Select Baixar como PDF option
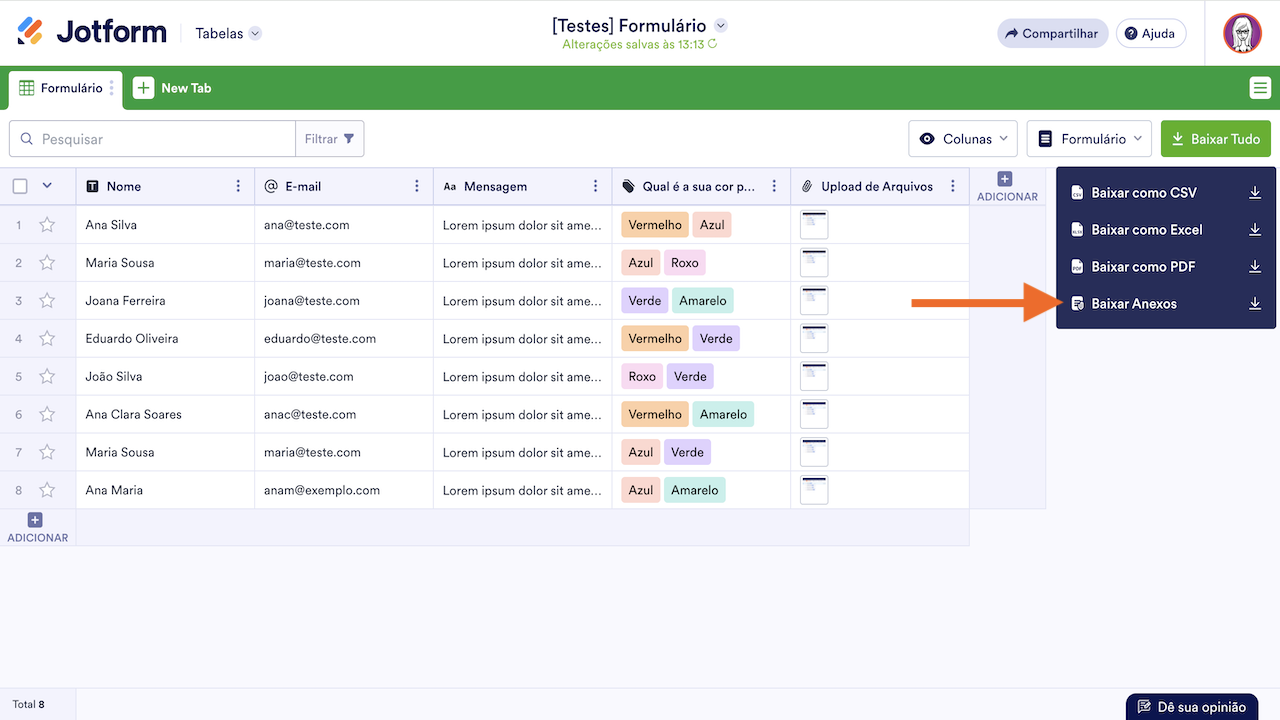This screenshot has height=720, width=1280. [x=1166, y=267]
